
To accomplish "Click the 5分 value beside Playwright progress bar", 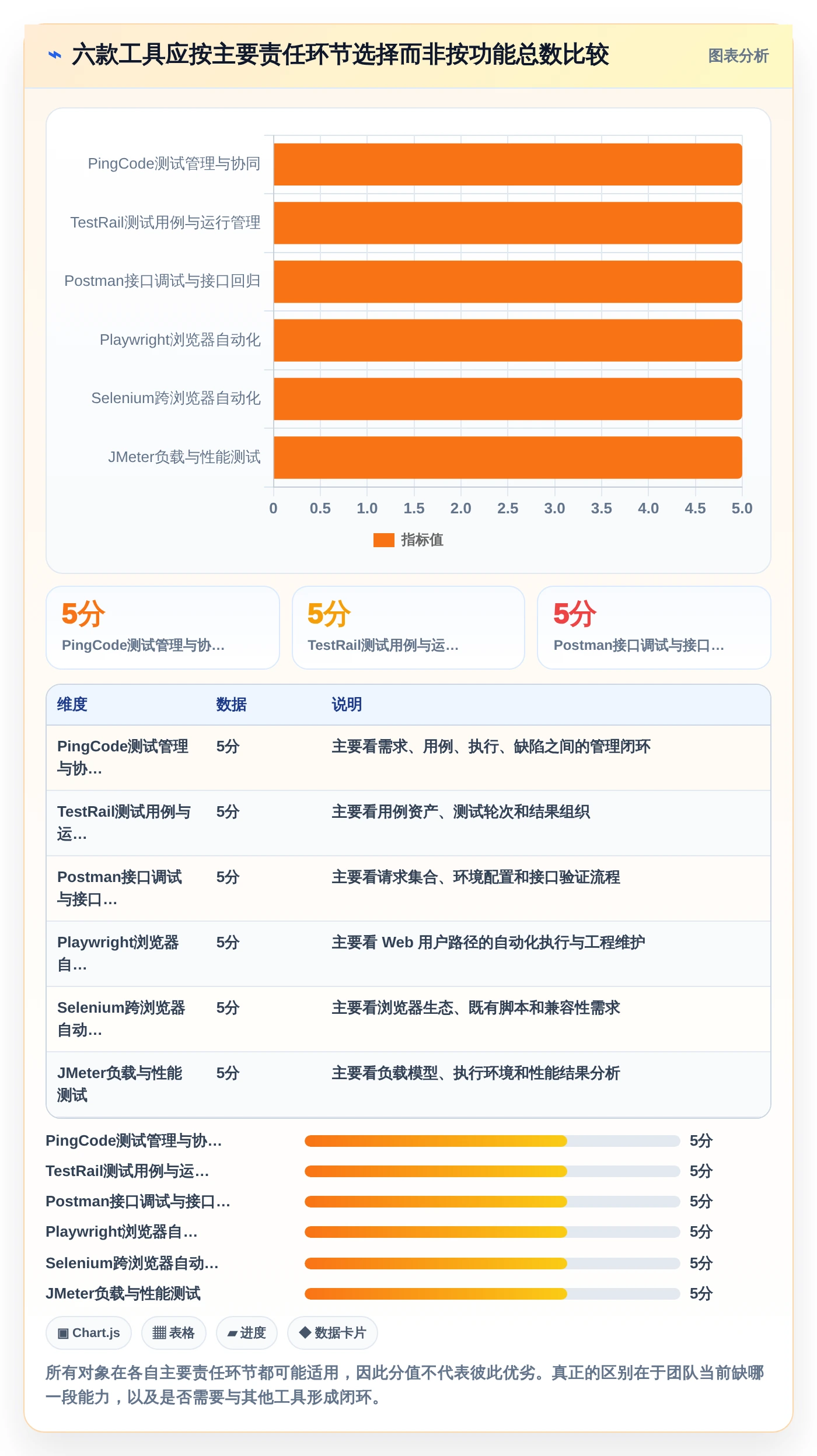I will [701, 1232].
